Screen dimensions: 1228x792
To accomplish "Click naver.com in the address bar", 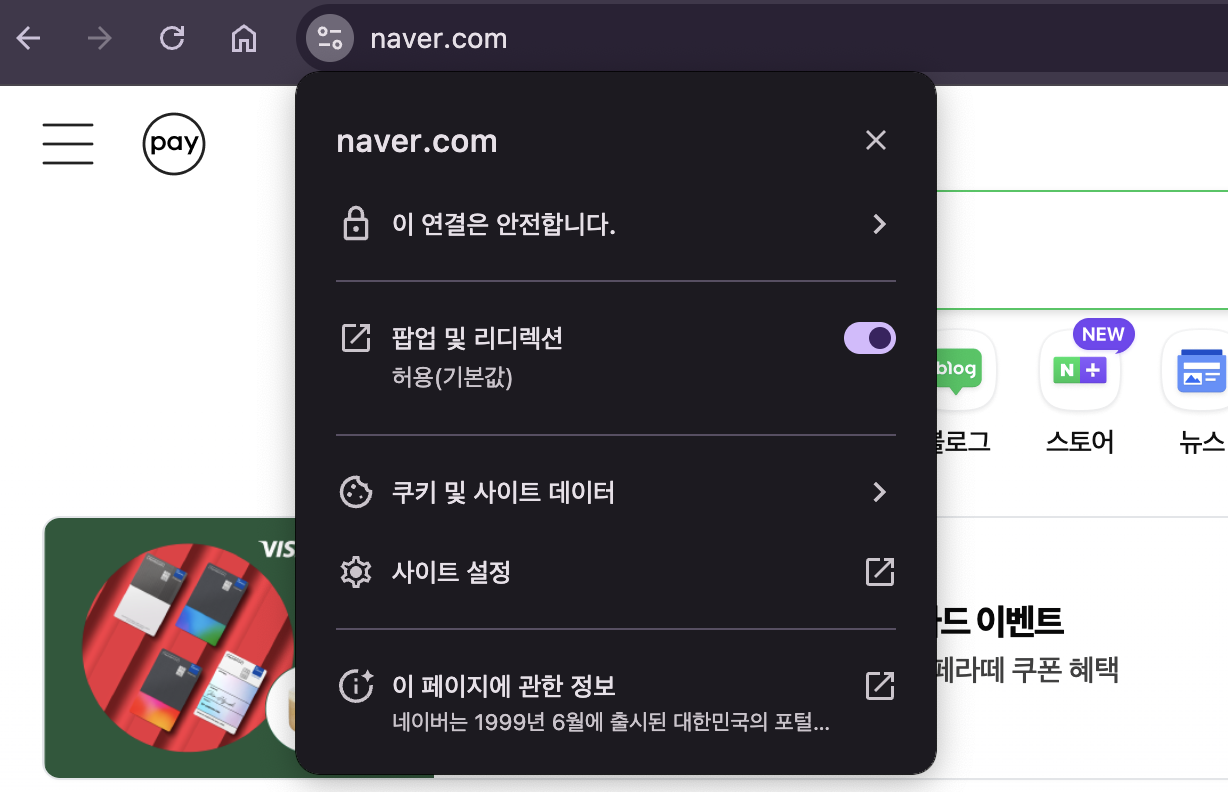I will (x=439, y=39).
